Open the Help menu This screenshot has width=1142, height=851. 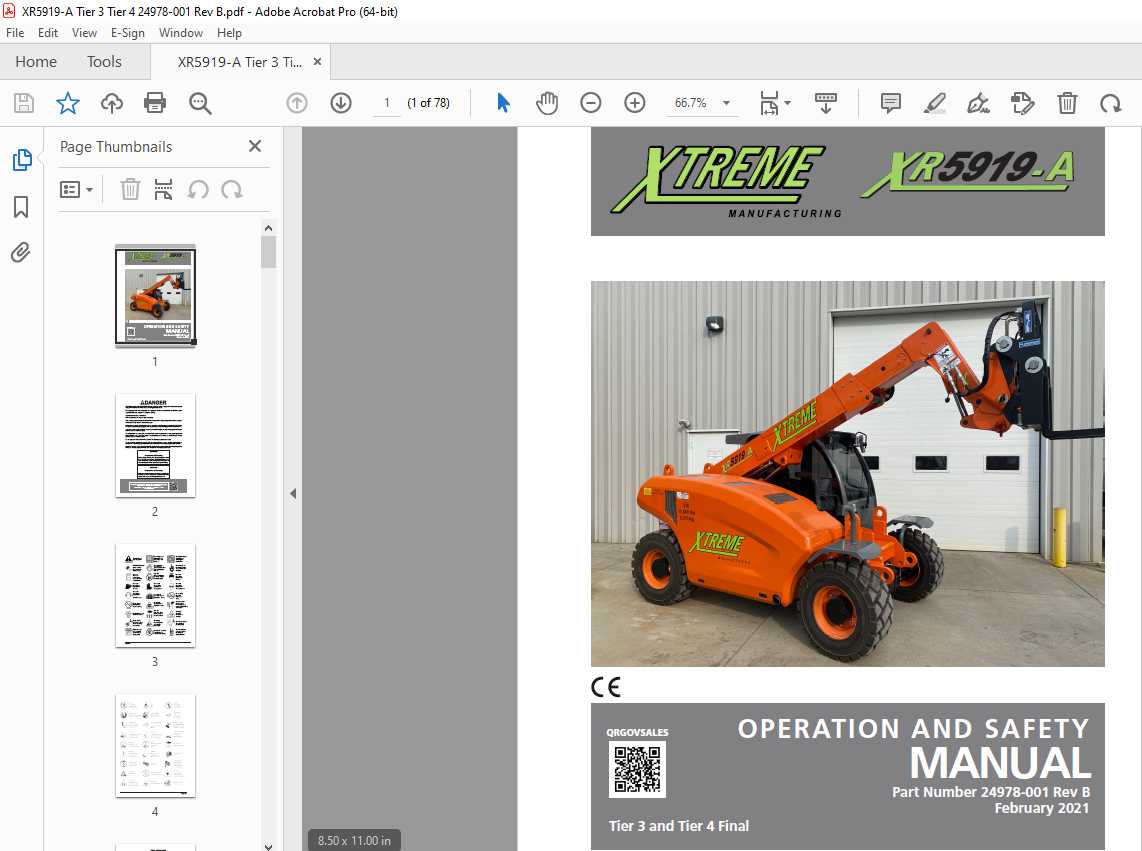pos(229,33)
